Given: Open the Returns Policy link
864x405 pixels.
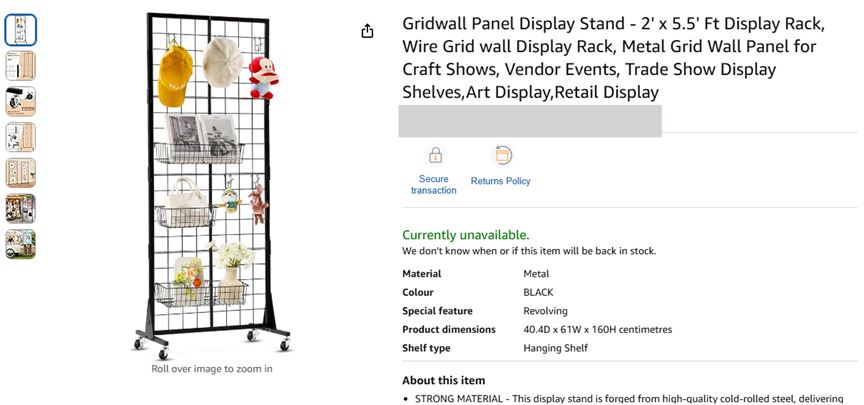Looking at the screenshot, I should [x=500, y=181].
